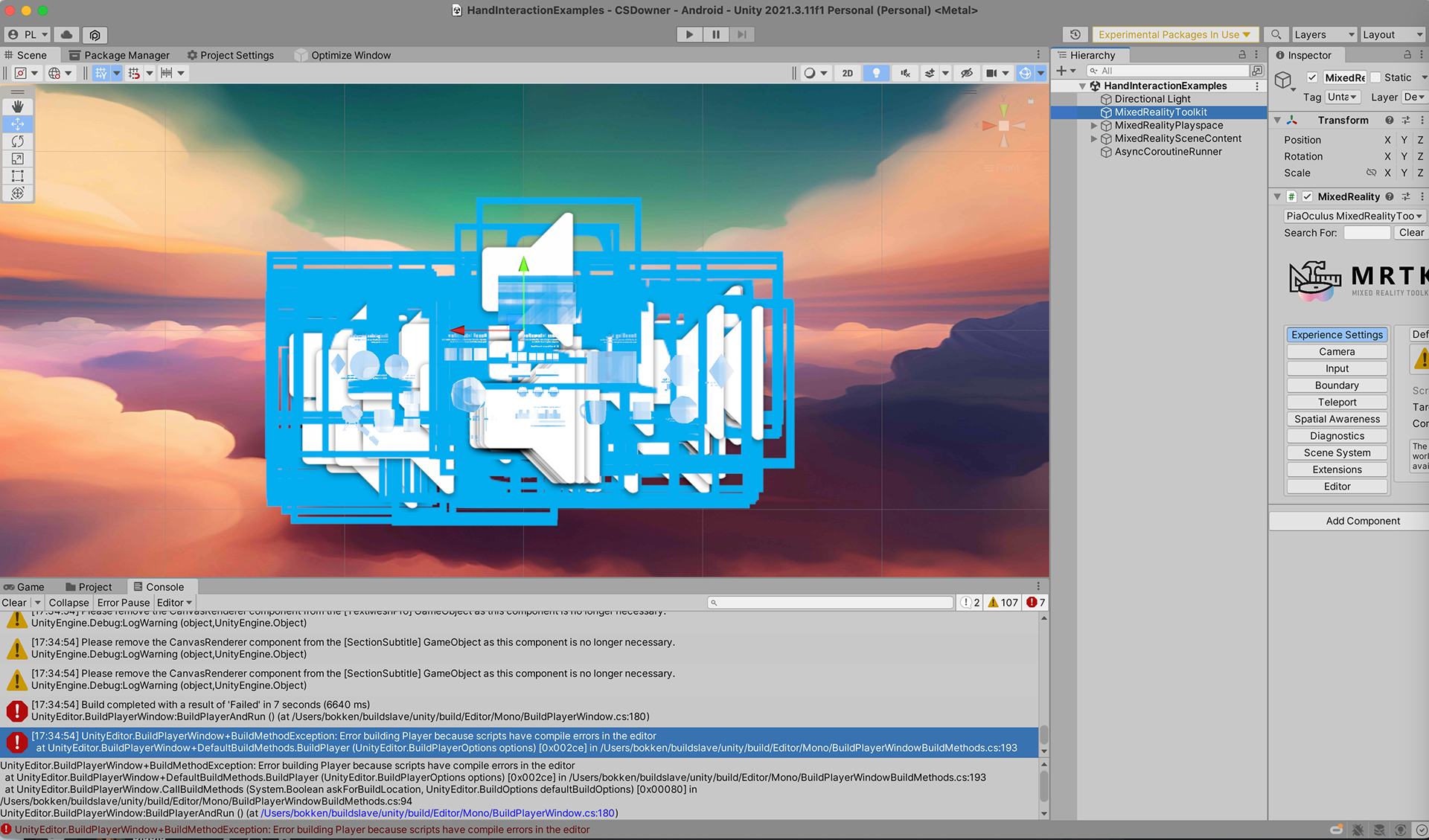
Task: Expand MixedRealitySceneContent in Hierarchy
Action: (x=1093, y=139)
